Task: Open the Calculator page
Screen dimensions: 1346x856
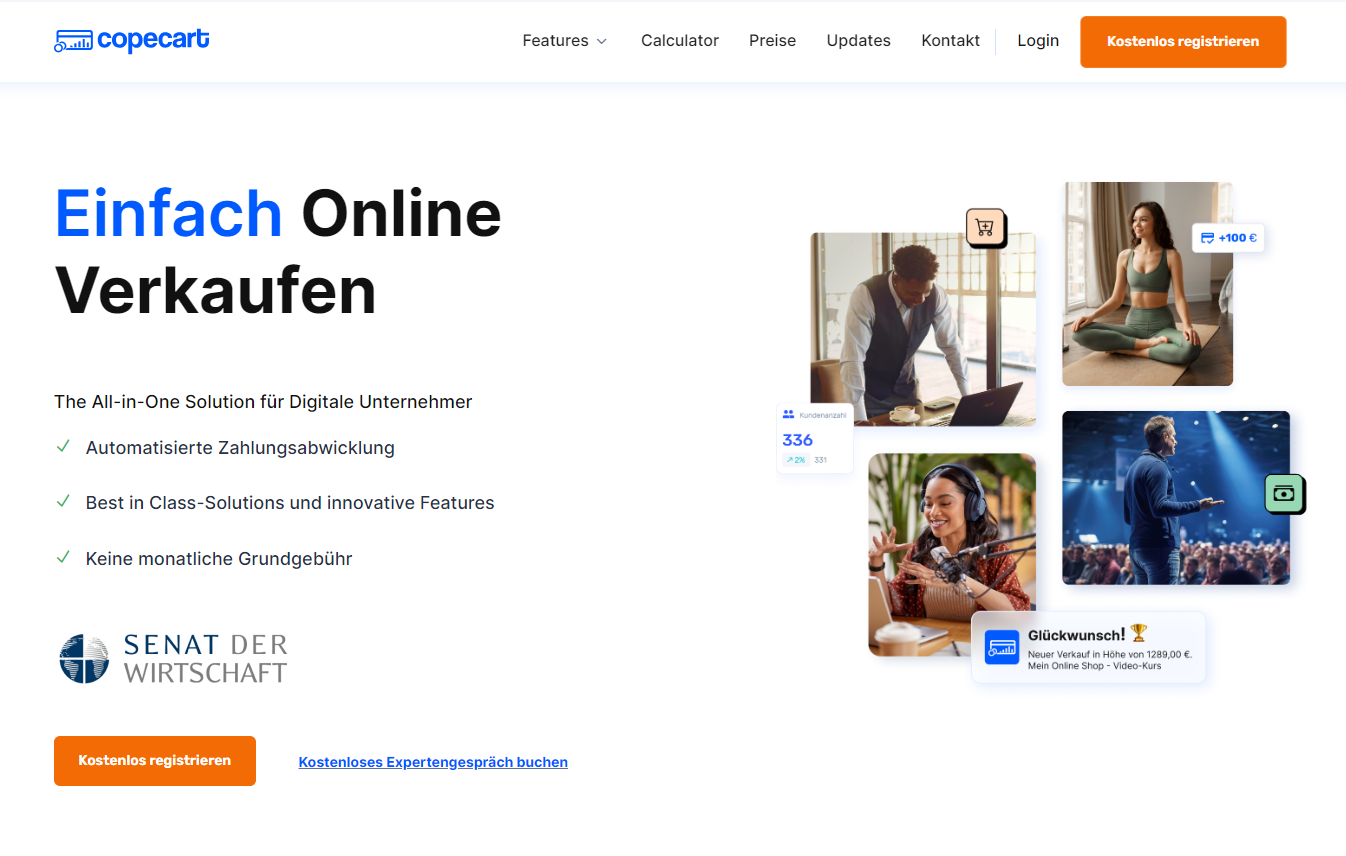Action: click(x=679, y=41)
